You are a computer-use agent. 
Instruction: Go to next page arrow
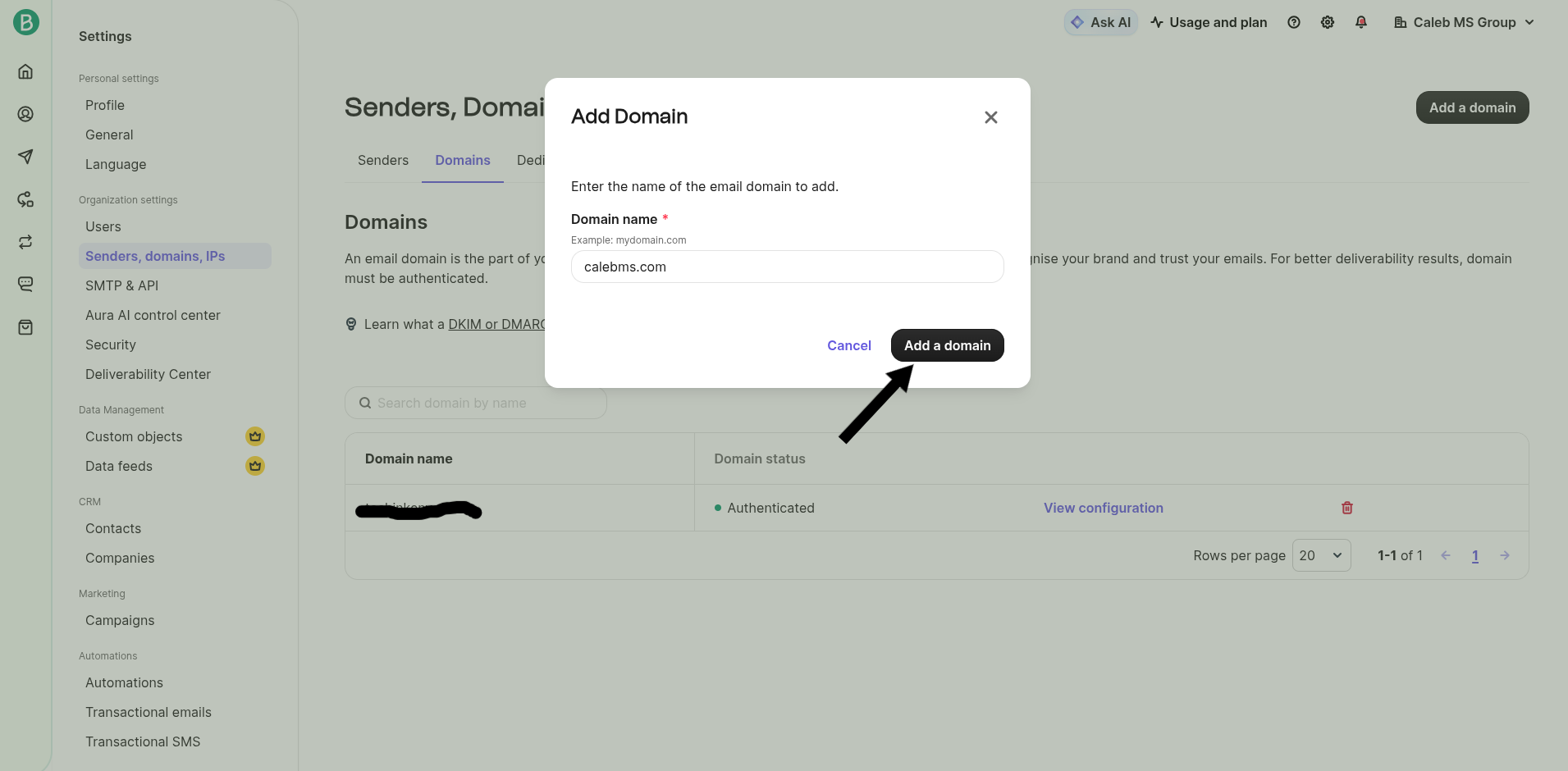(x=1505, y=555)
